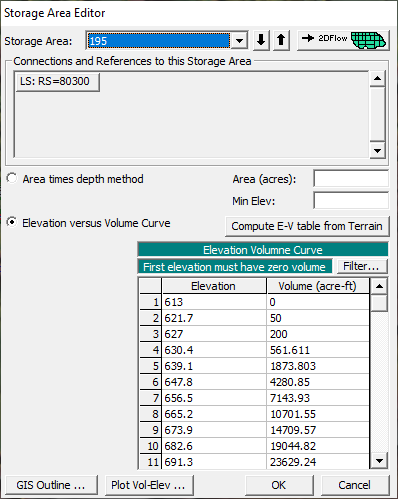Confirm with the OK button

279,485
